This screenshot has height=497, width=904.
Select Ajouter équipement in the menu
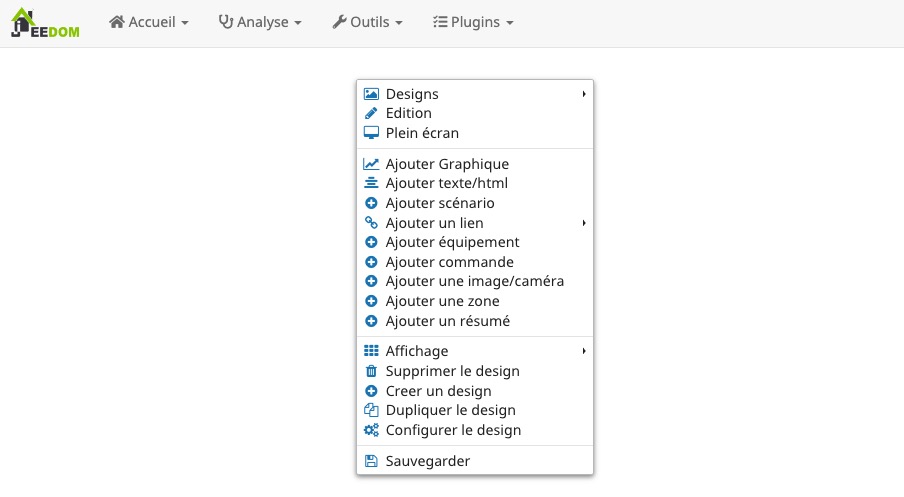pyautogui.click(x=452, y=242)
